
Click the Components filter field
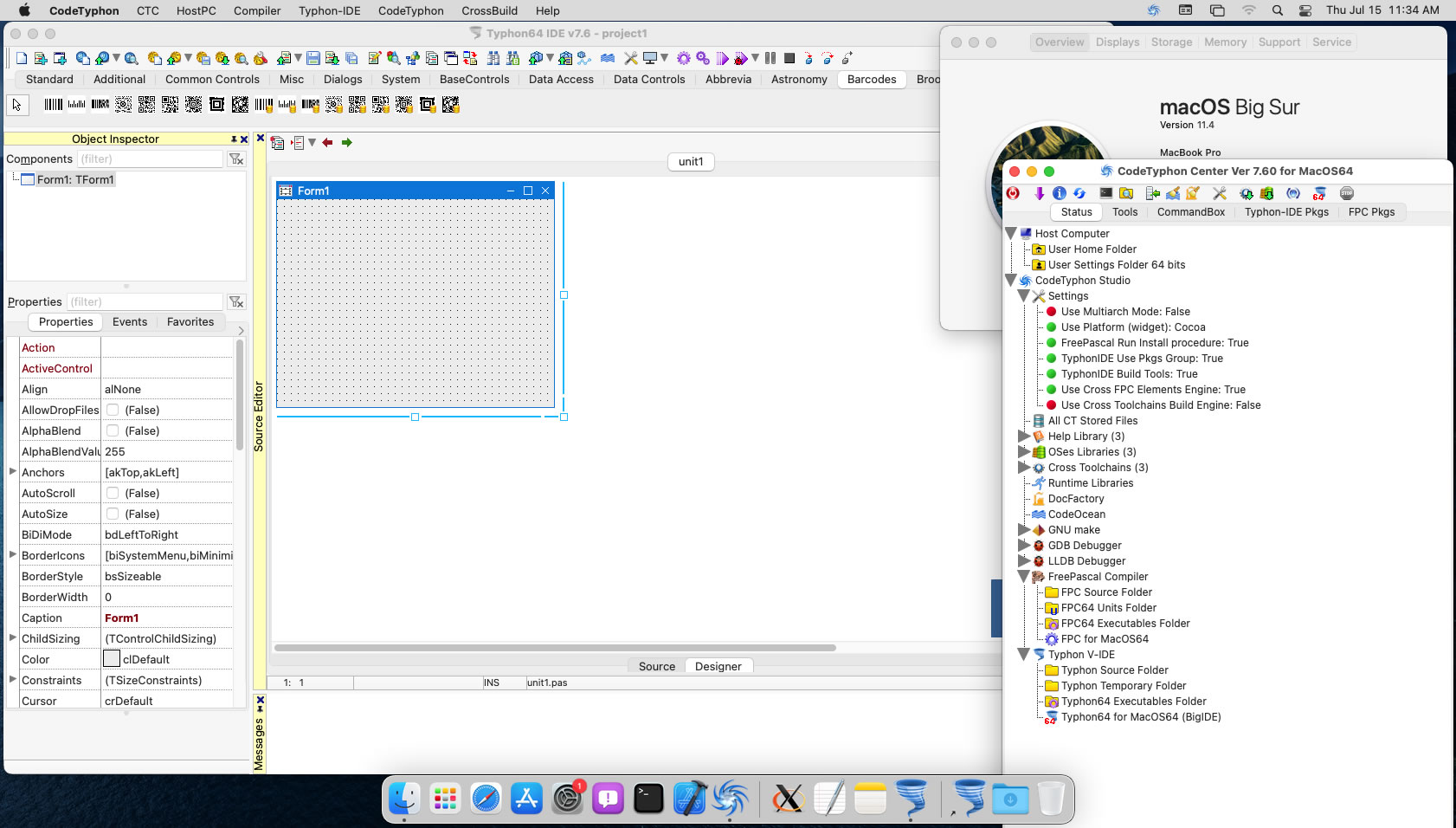click(x=151, y=159)
